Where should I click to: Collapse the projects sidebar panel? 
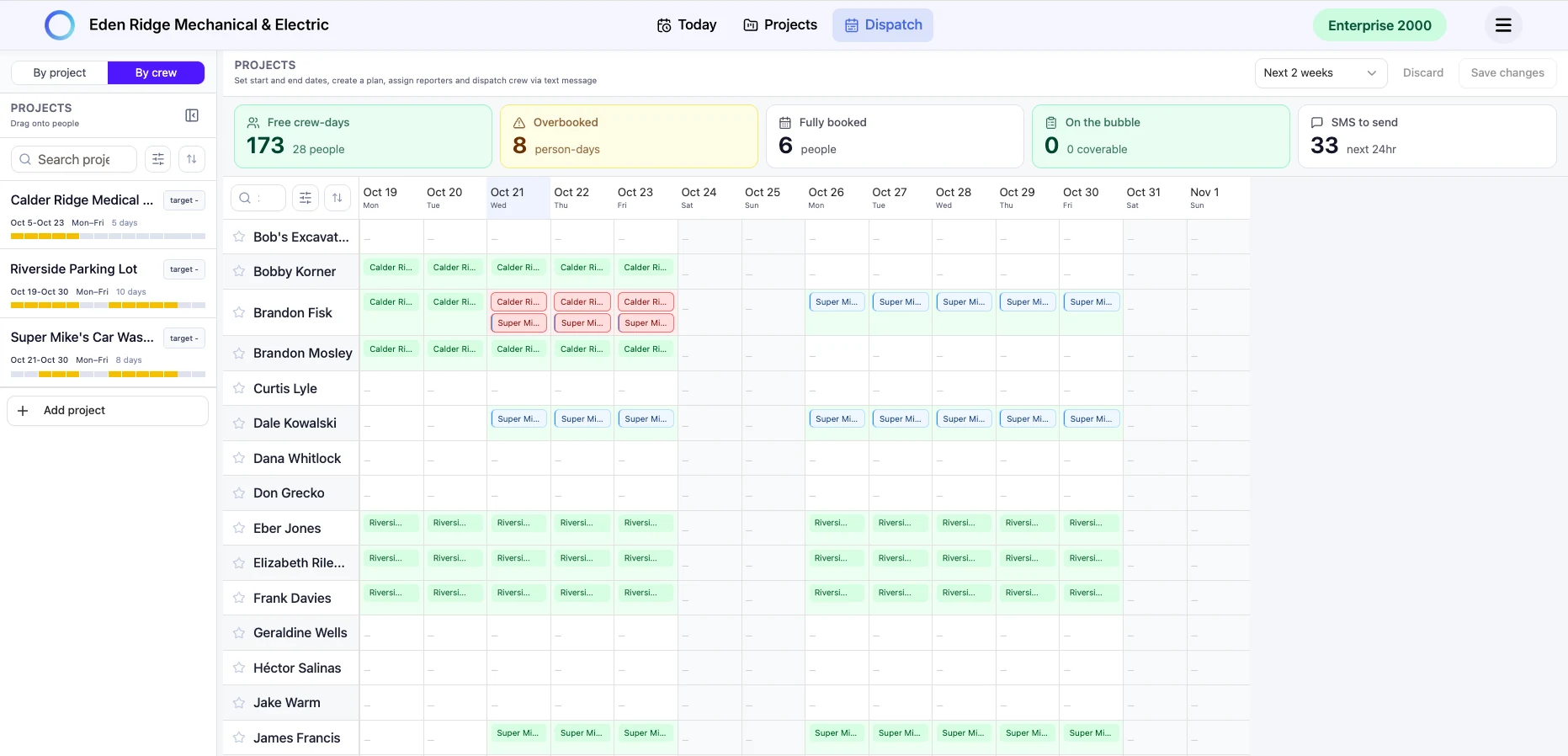[192, 115]
